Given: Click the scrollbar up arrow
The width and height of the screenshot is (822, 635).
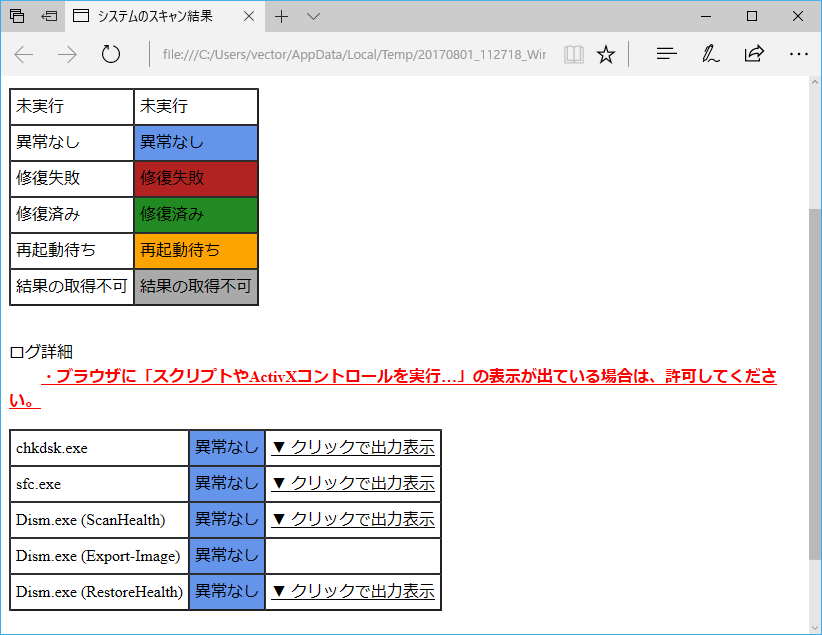Looking at the screenshot, I should click(x=815, y=82).
